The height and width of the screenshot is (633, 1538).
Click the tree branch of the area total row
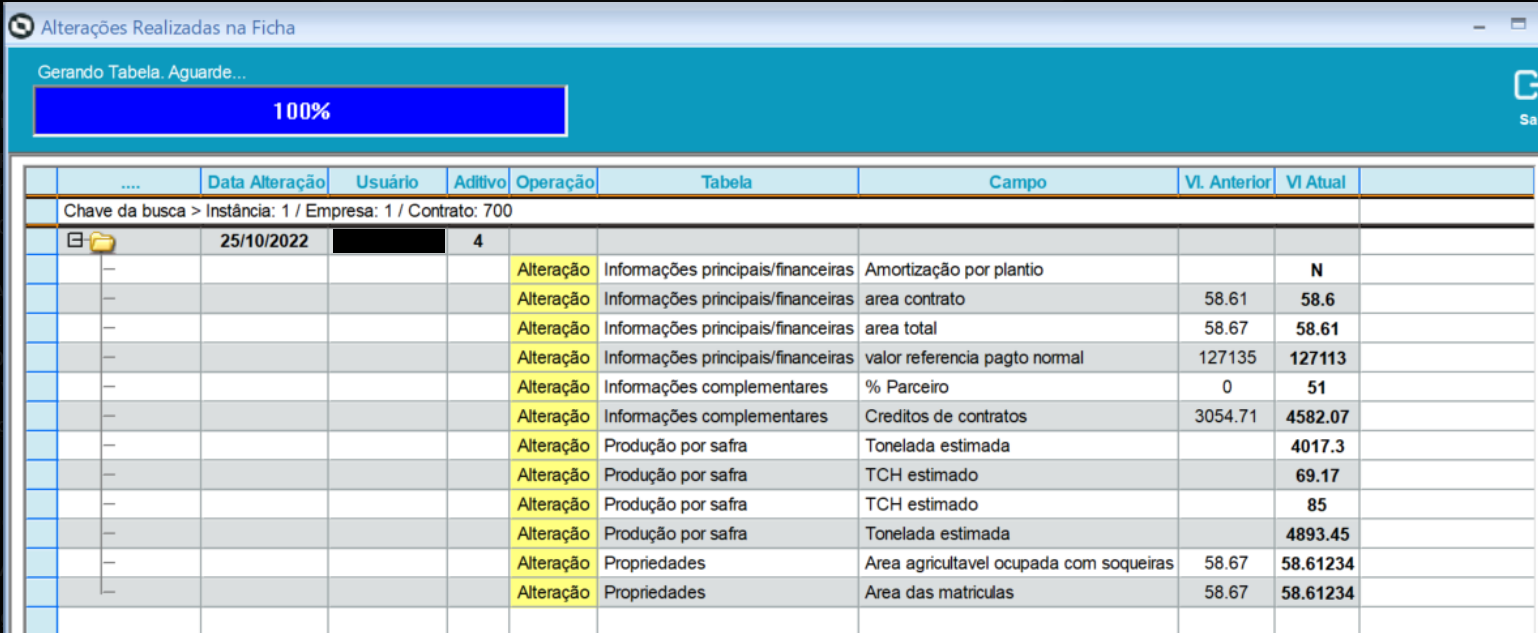(x=108, y=328)
